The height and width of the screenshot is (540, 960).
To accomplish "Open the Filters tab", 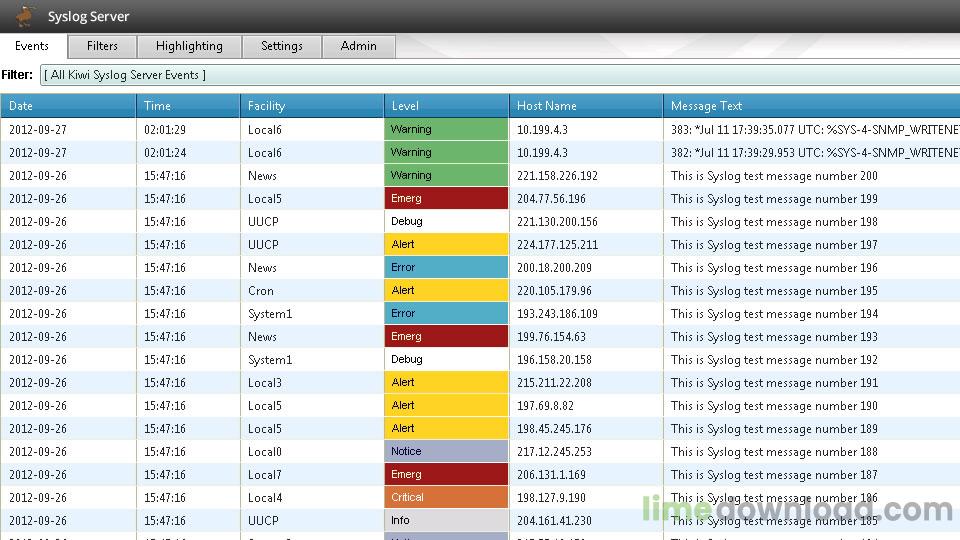I will tap(102, 46).
